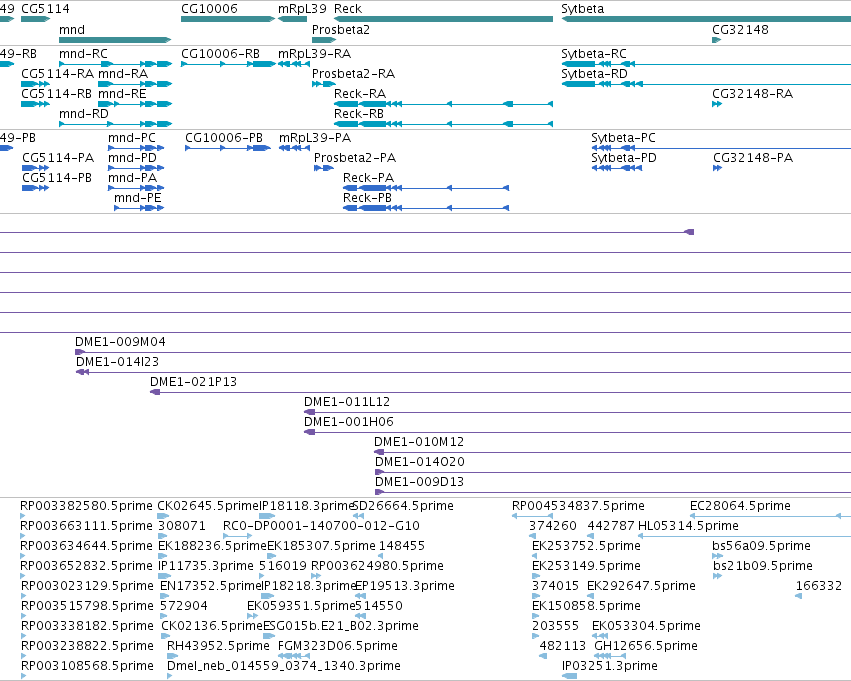
Task: Select BAC clone DME1-011L12
Action: click(x=347, y=402)
